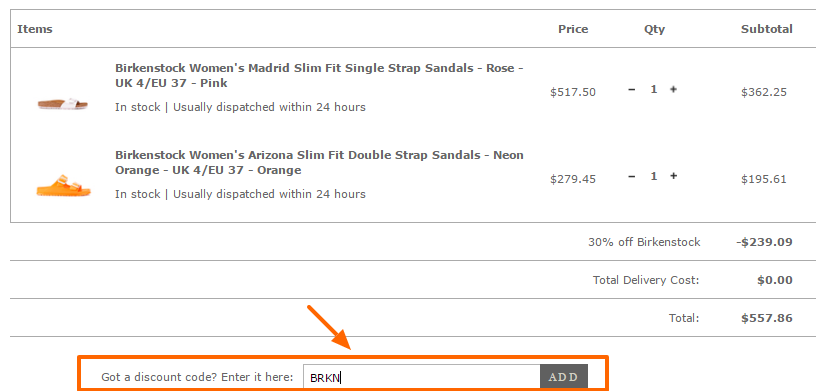
Task: Select the Arizona sandals quantity value
Action: 654,176
